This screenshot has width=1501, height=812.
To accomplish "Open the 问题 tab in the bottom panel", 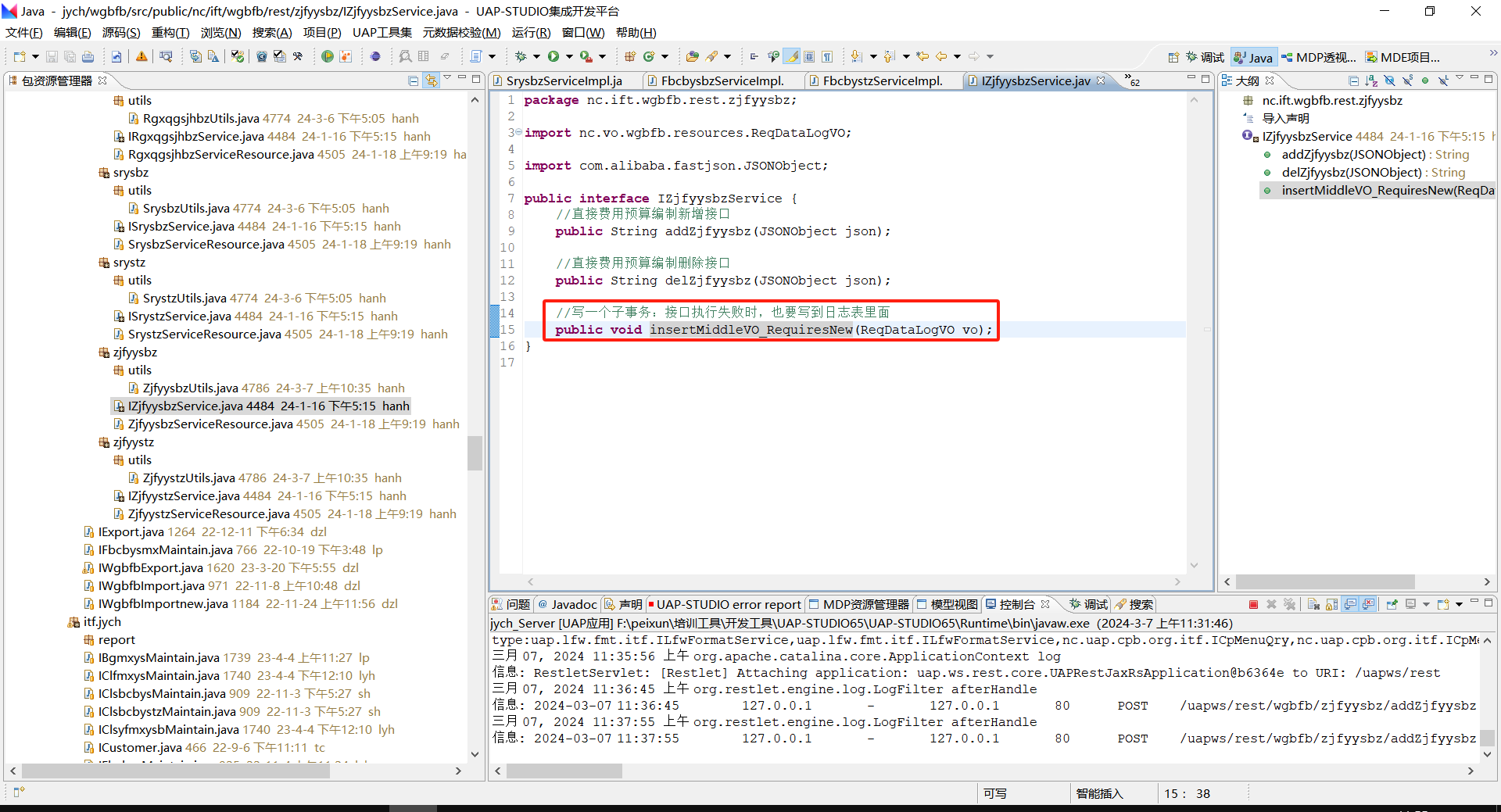I will [x=510, y=604].
